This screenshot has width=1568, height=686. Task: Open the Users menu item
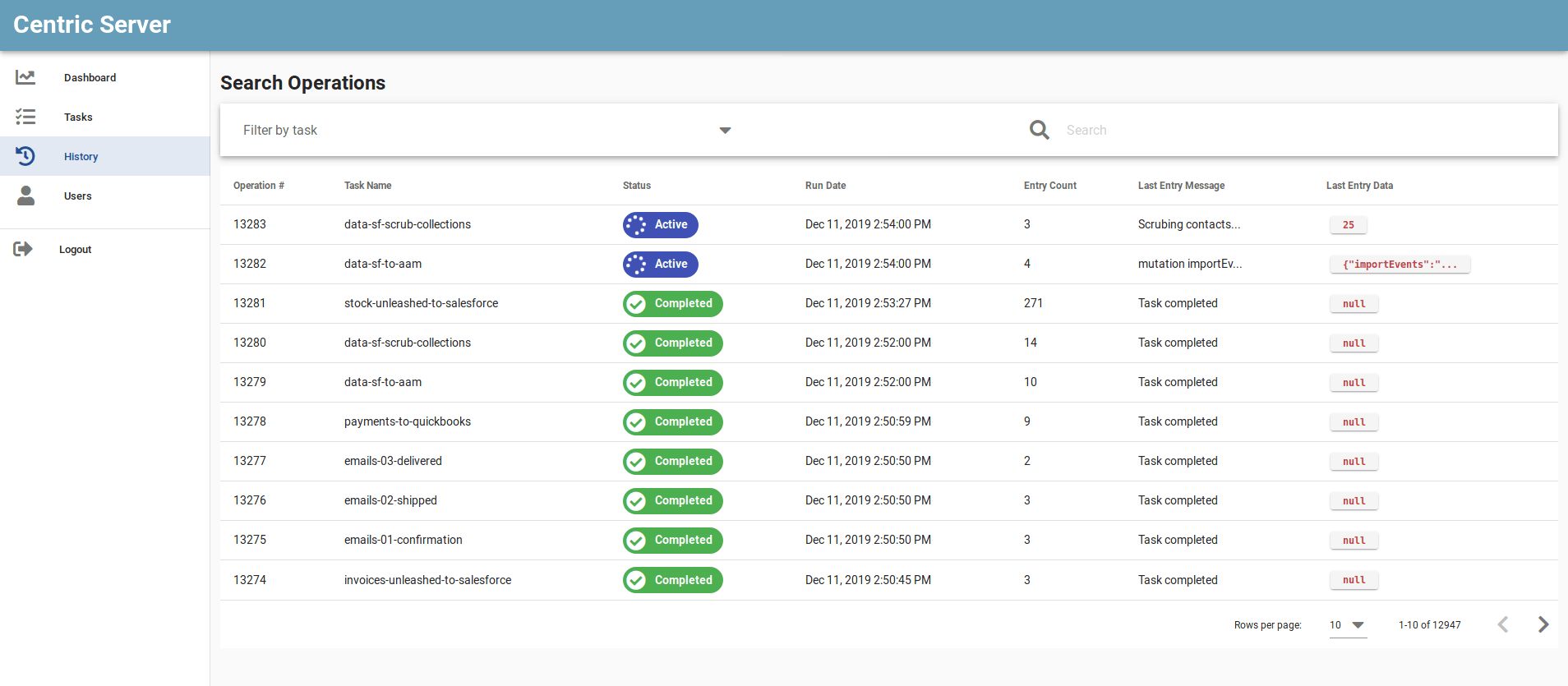[x=105, y=196]
